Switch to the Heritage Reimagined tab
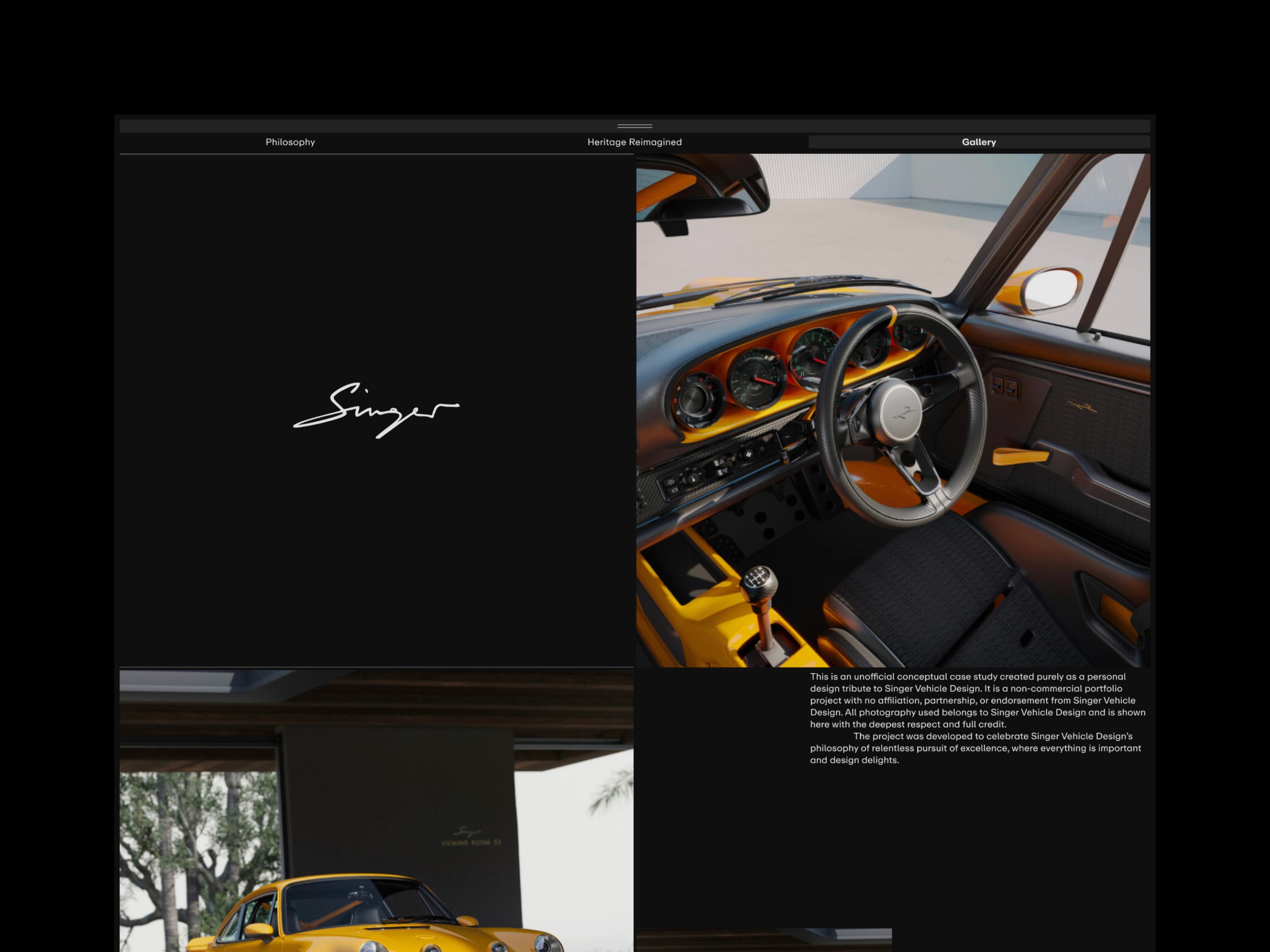 tap(634, 142)
